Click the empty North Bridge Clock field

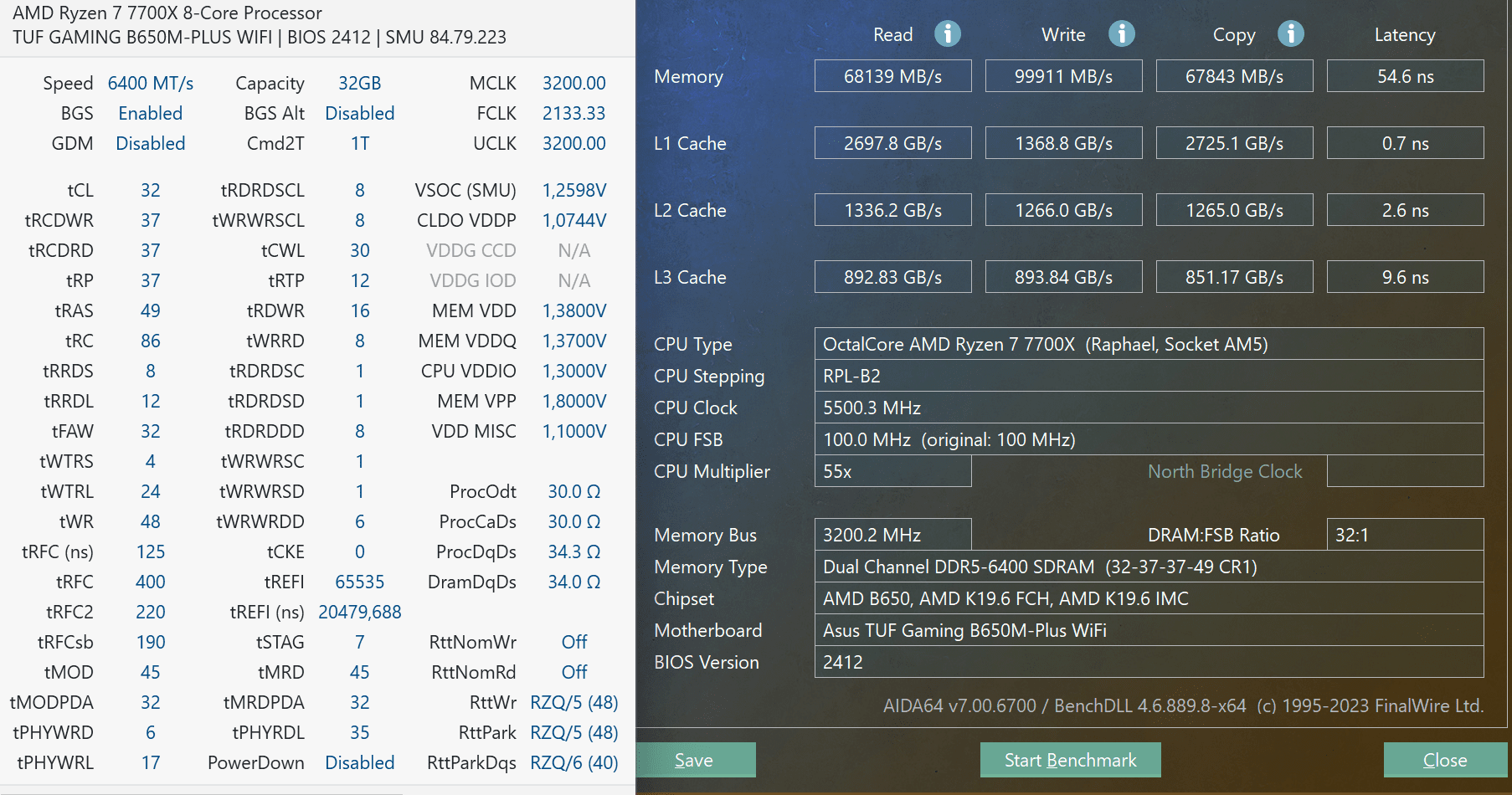[1405, 471]
